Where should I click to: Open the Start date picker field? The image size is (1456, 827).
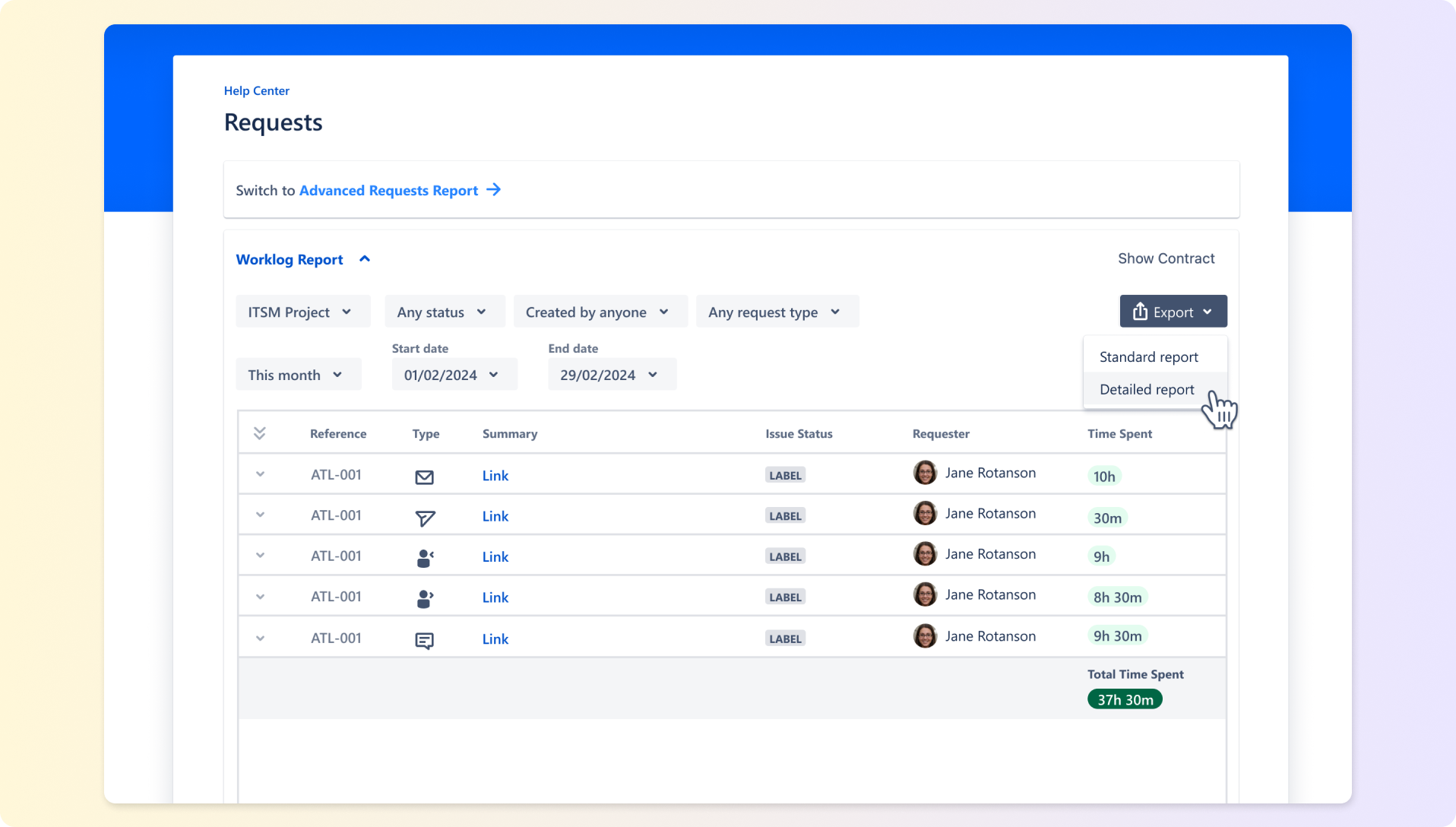point(454,375)
